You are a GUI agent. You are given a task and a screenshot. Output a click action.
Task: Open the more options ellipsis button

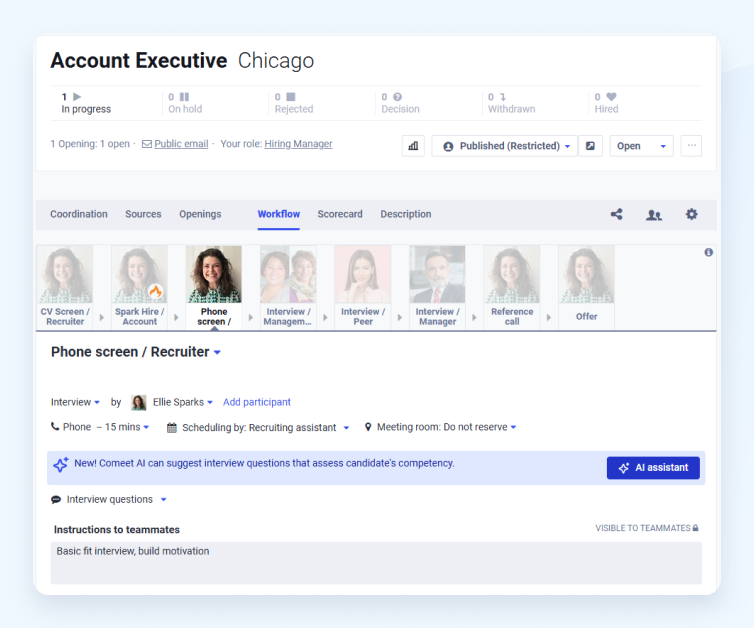[x=691, y=146]
